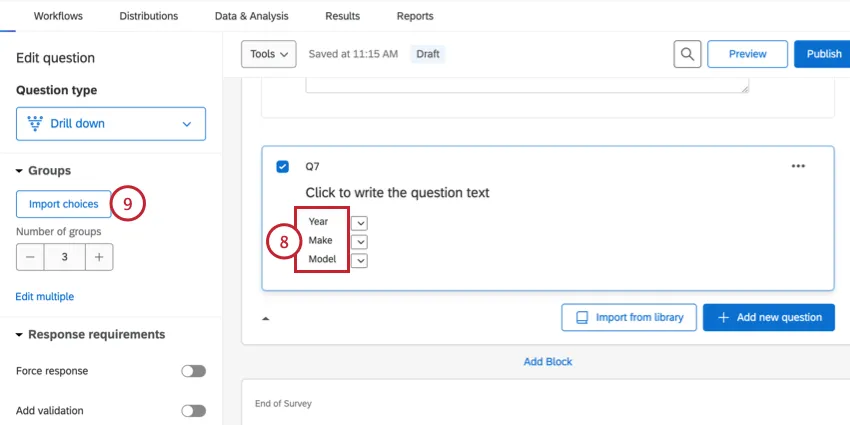Click the plus icon for number of groups

click(99, 257)
